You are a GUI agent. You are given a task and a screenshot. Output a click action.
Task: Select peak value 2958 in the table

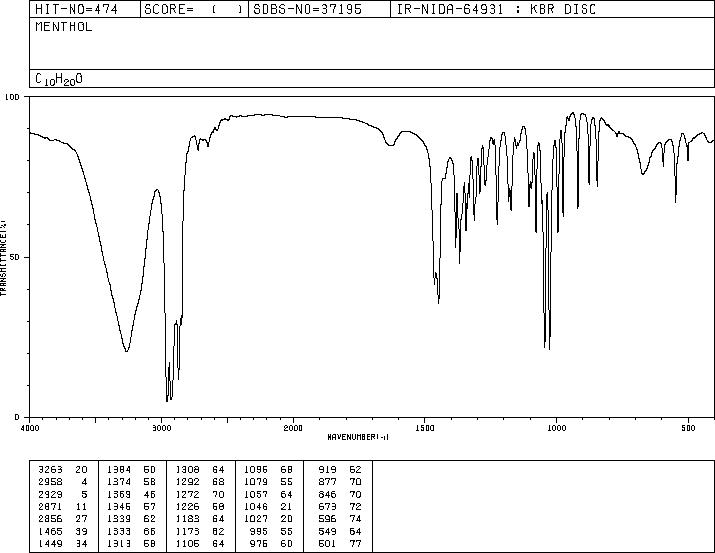pyautogui.click(x=50, y=482)
